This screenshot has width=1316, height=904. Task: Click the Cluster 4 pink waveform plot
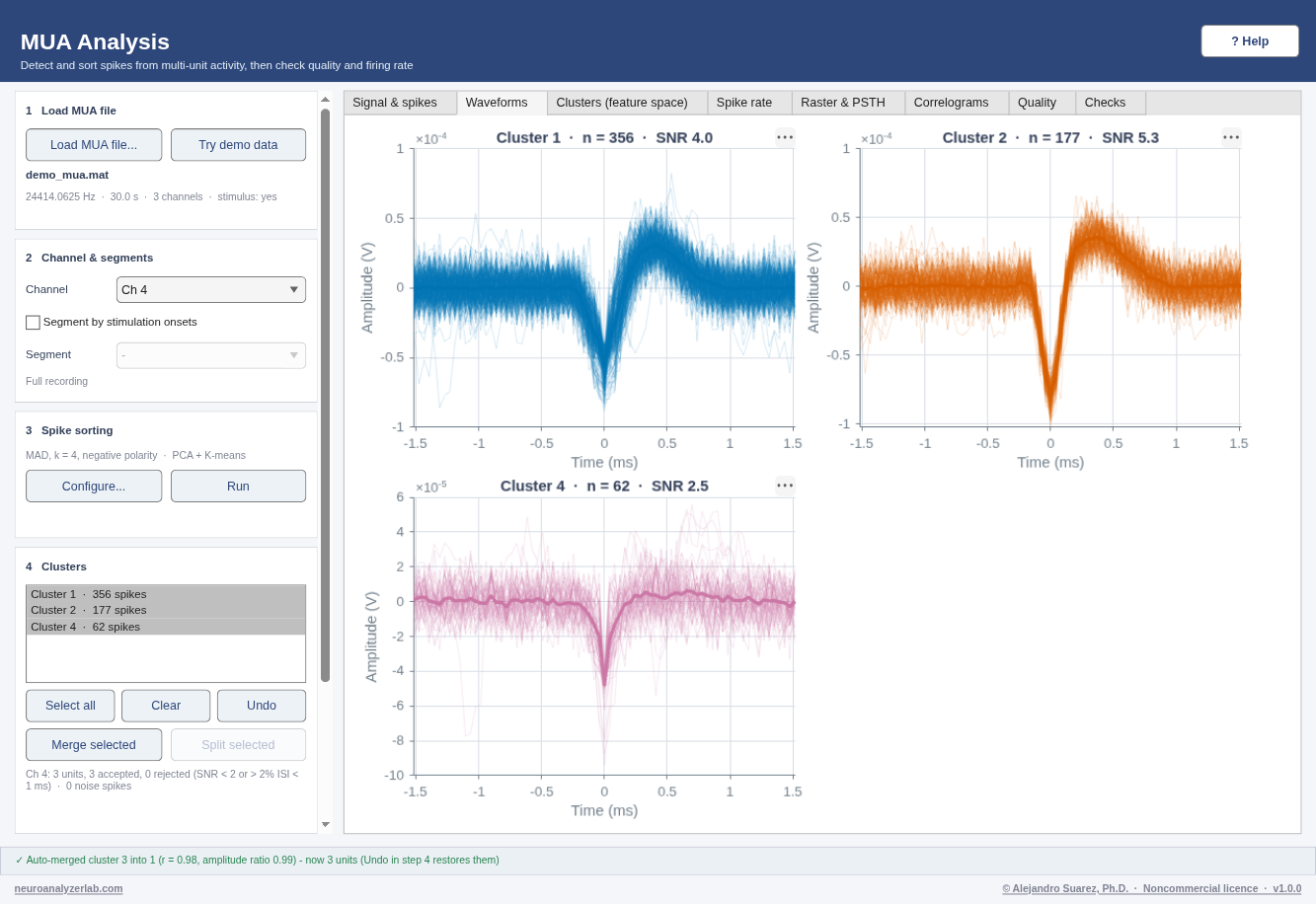click(604, 636)
